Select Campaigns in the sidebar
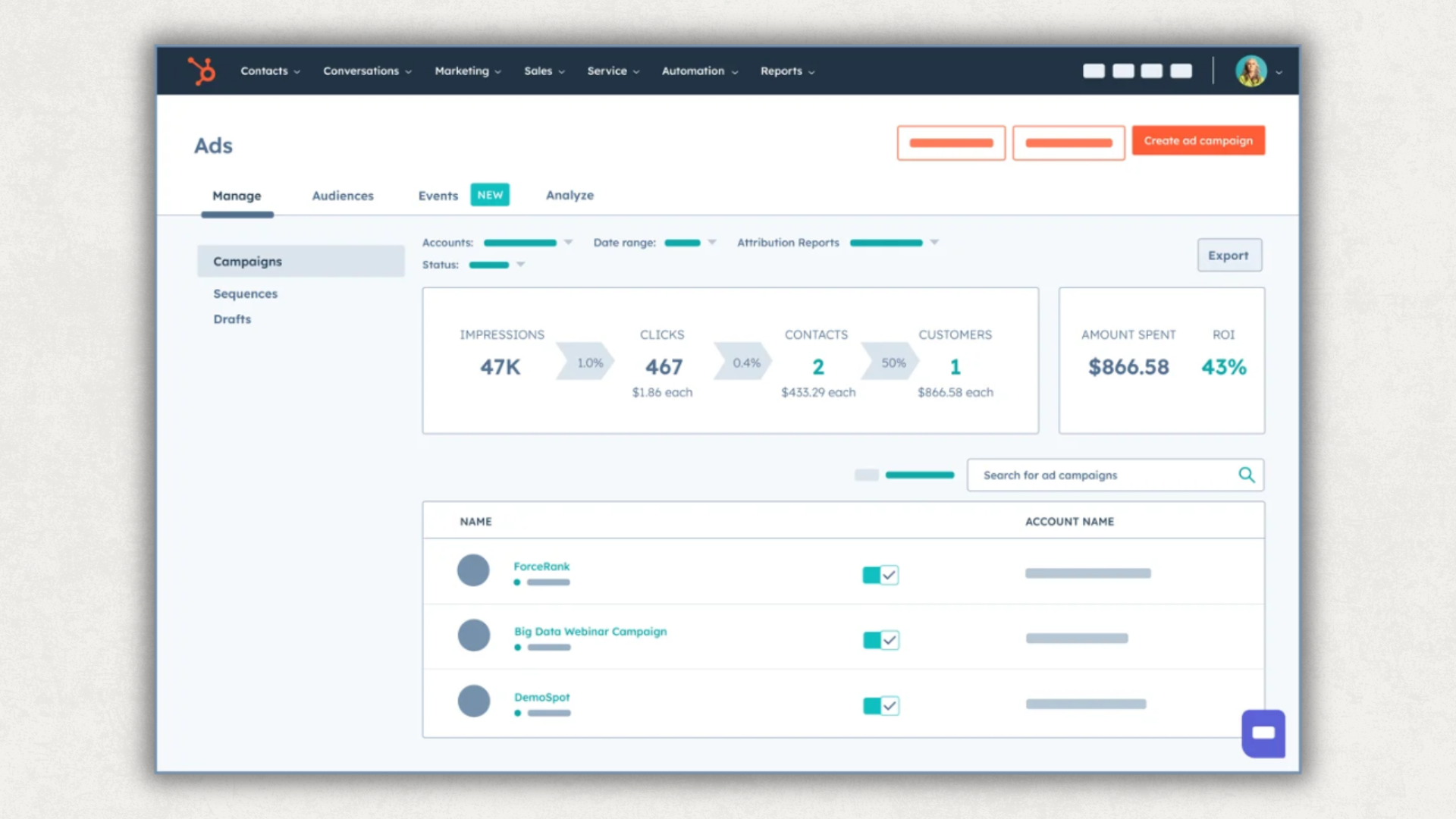The height and width of the screenshot is (819, 1456). [x=301, y=261]
